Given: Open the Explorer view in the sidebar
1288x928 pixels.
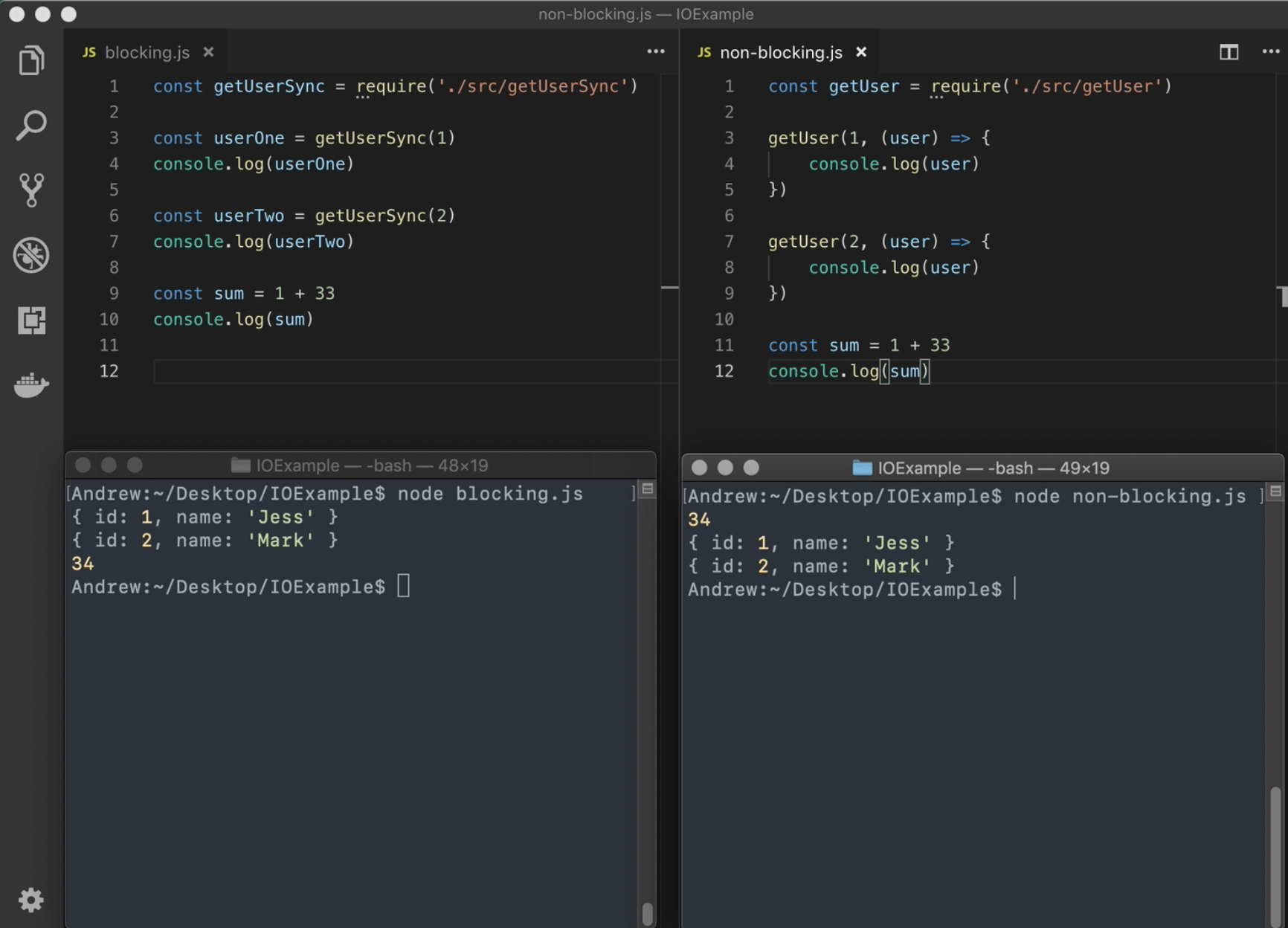Looking at the screenshot, I should 30,60.
